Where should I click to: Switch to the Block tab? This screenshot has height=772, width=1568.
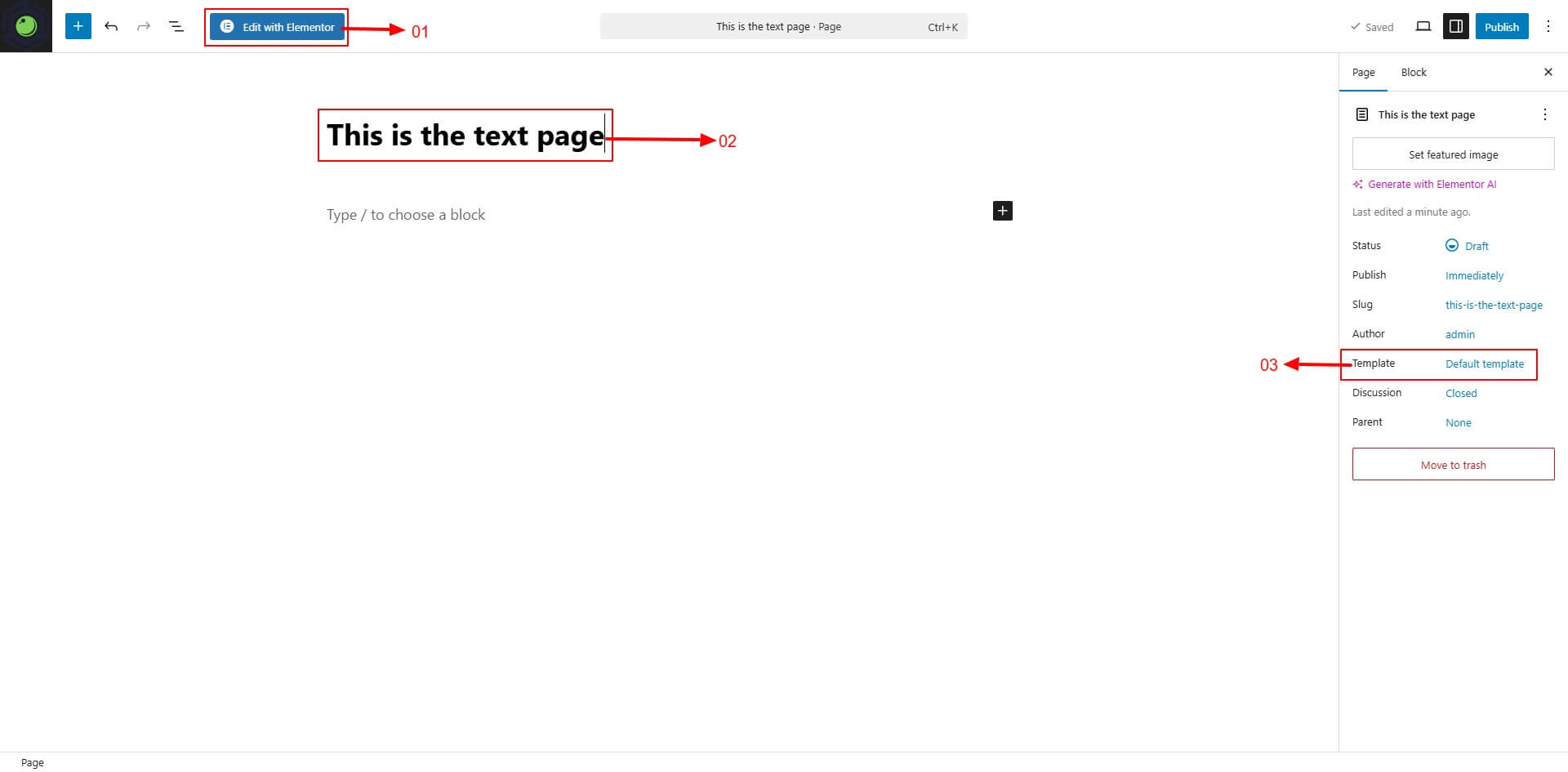[1413, 72]
